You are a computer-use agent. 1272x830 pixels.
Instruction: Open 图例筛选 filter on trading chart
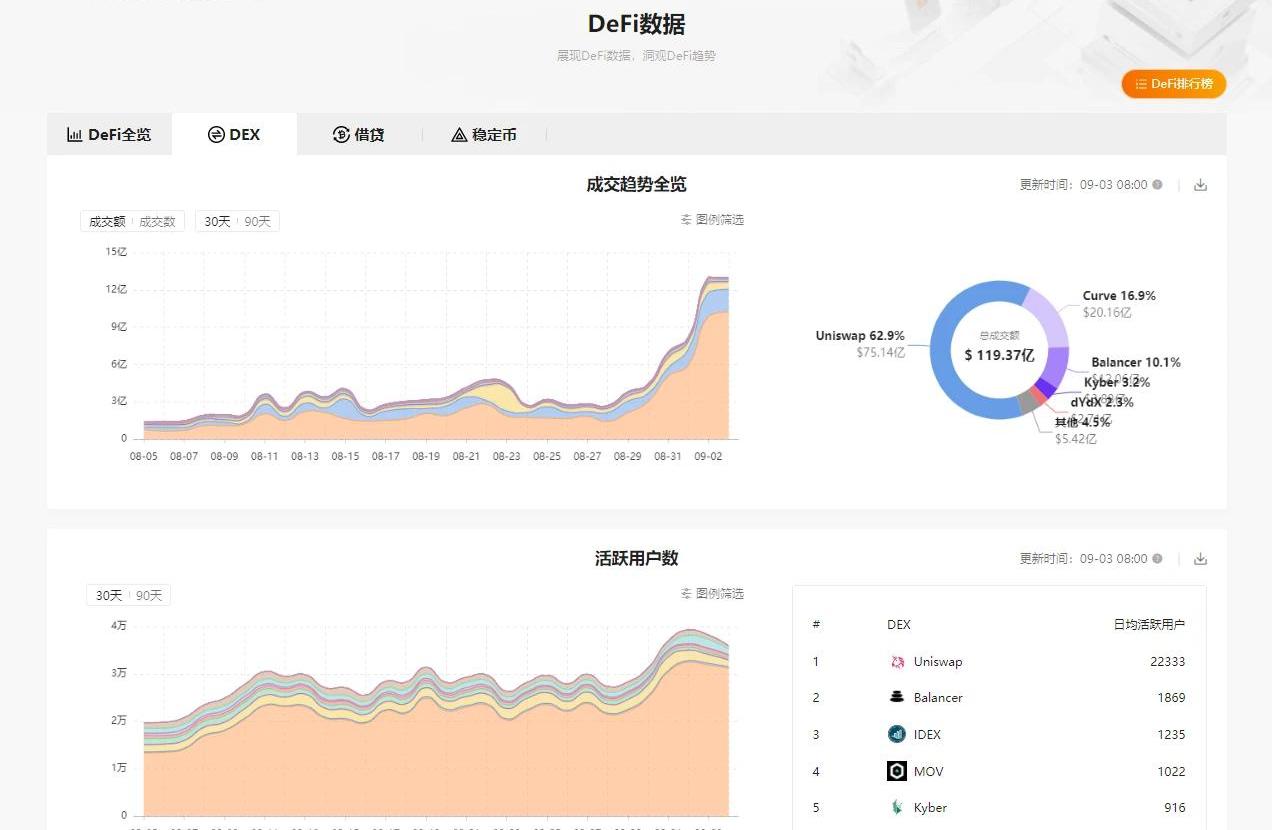[713, 220]
